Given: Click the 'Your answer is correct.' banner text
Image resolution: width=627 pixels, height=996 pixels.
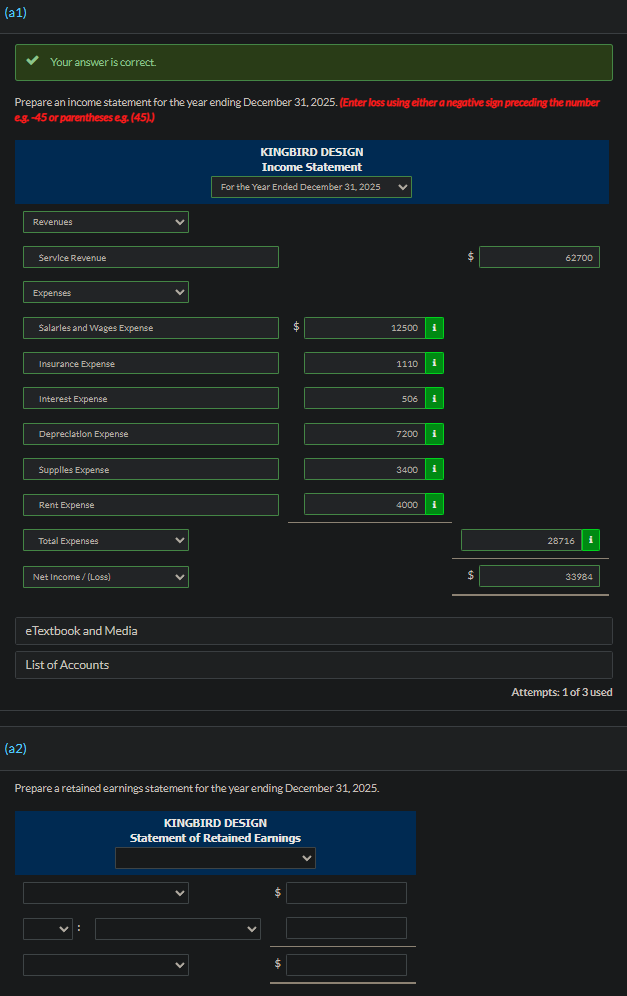Looking at the screenshot, I should click(x=103, y=62).
